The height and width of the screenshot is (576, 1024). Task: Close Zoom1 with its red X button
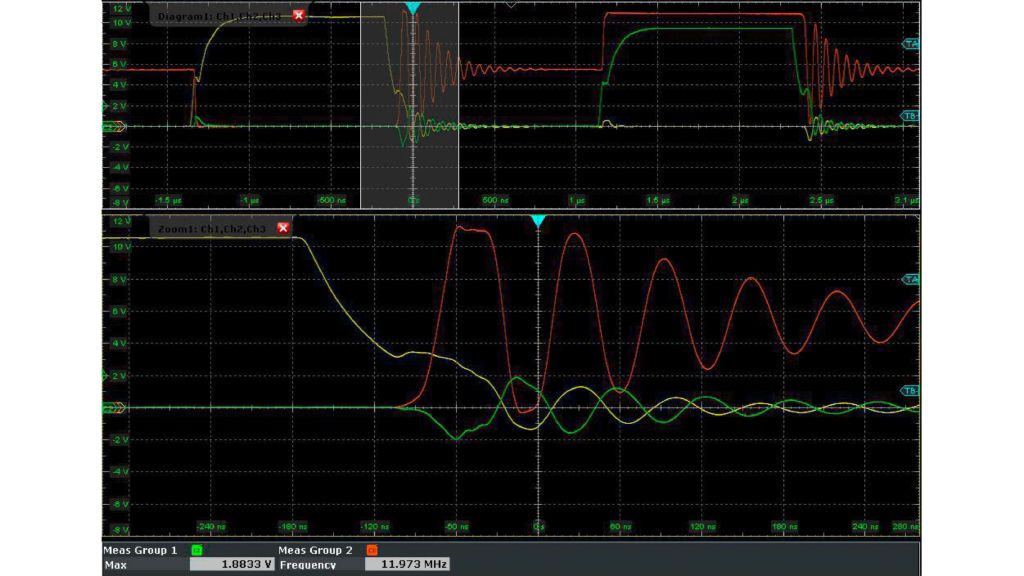(284, 229)
